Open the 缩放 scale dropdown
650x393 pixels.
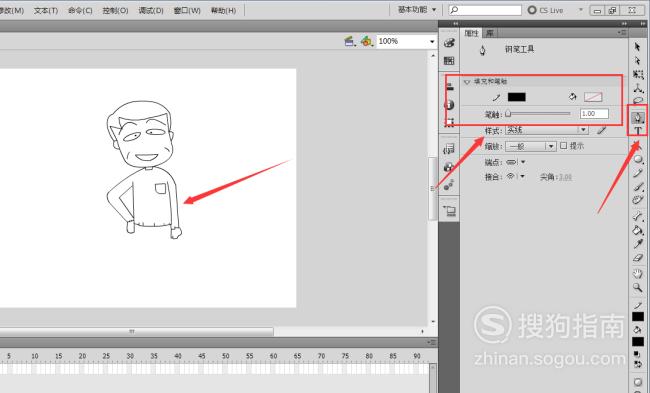pyautogui.click(x=530, y=146)
